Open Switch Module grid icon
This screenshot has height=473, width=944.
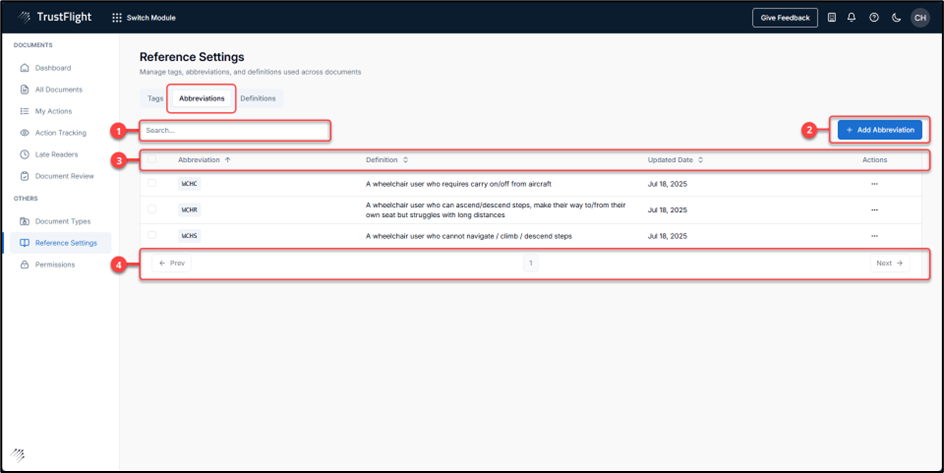pos(117,18)
